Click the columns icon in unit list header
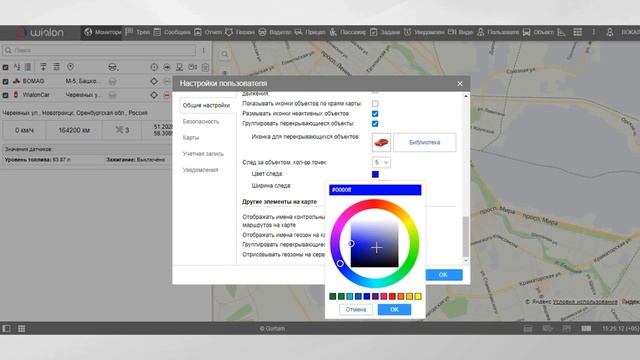This screenshot has width=640, height=360. [28, 67]
